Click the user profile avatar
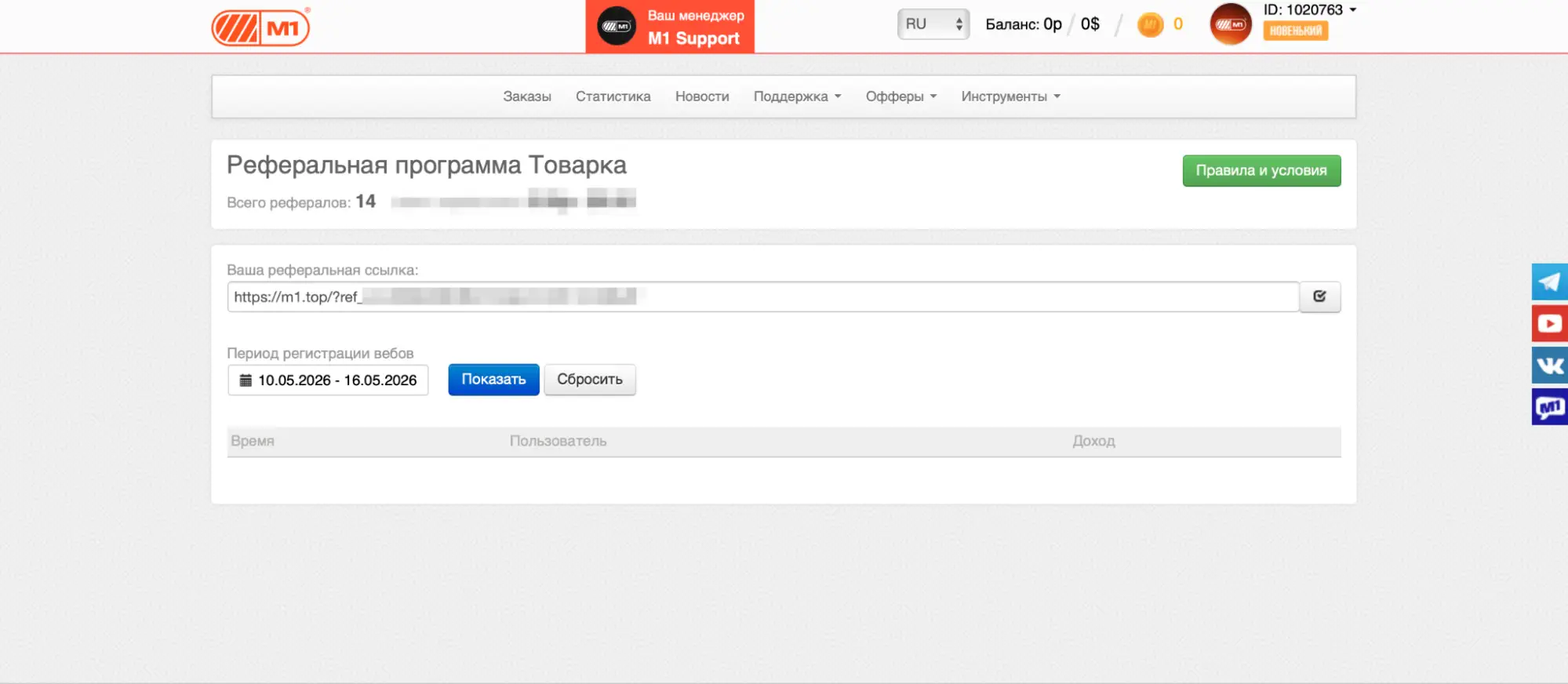 [1231, 24]
